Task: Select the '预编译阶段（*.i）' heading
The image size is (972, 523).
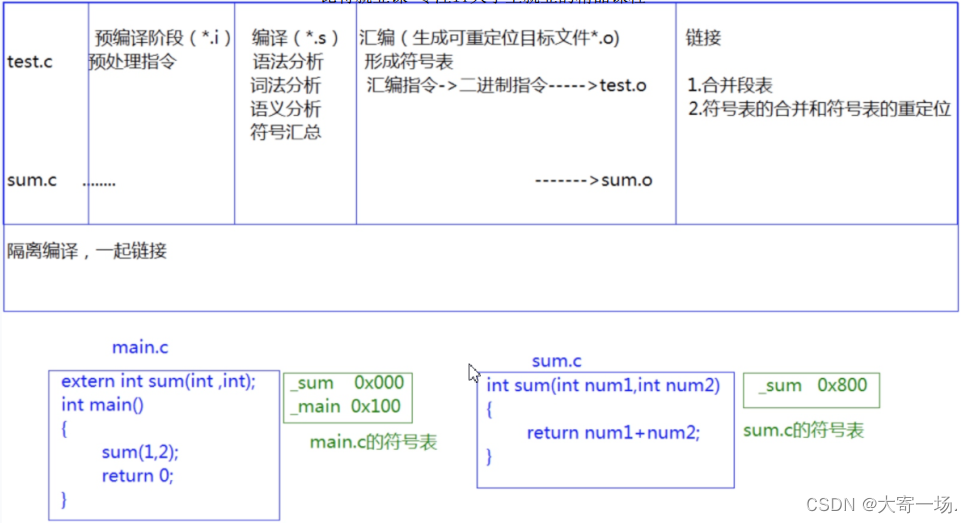Action: [x=163, y=38]
